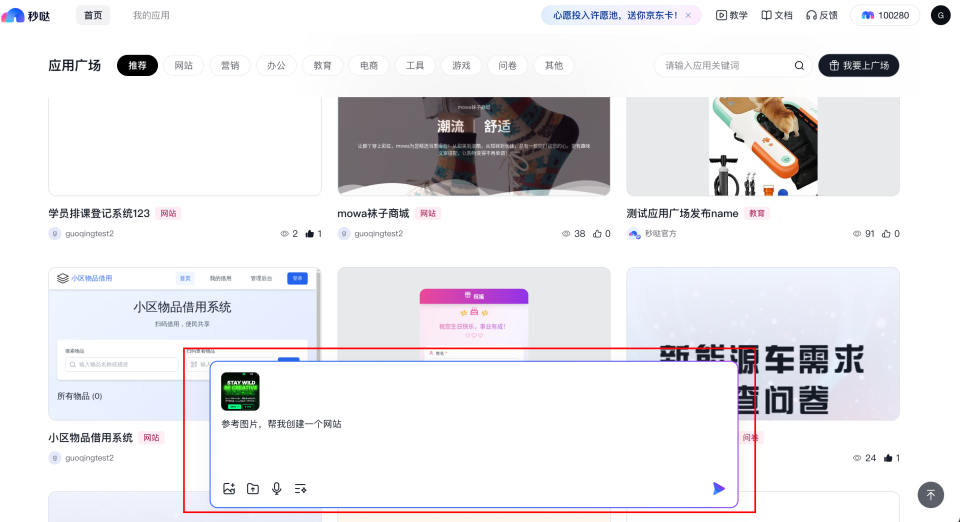960x522 pixels.
Task: Click the microphone voice input icon
Action: 277,488
